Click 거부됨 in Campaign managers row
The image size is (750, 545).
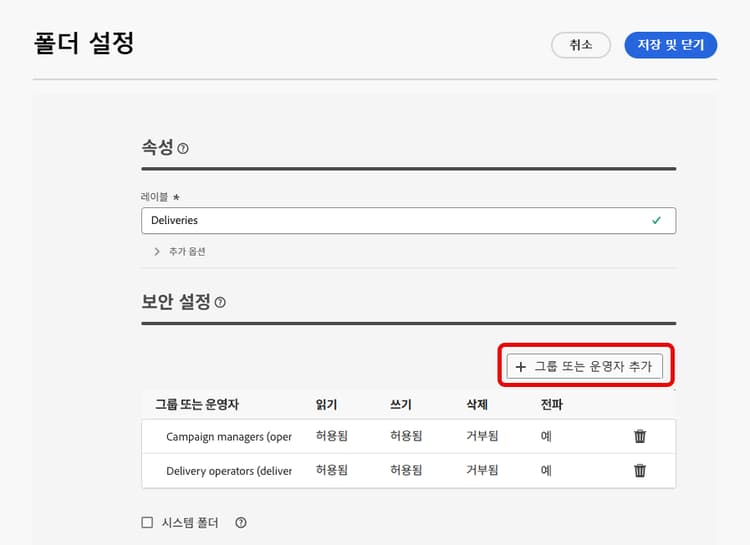point(482,436)
